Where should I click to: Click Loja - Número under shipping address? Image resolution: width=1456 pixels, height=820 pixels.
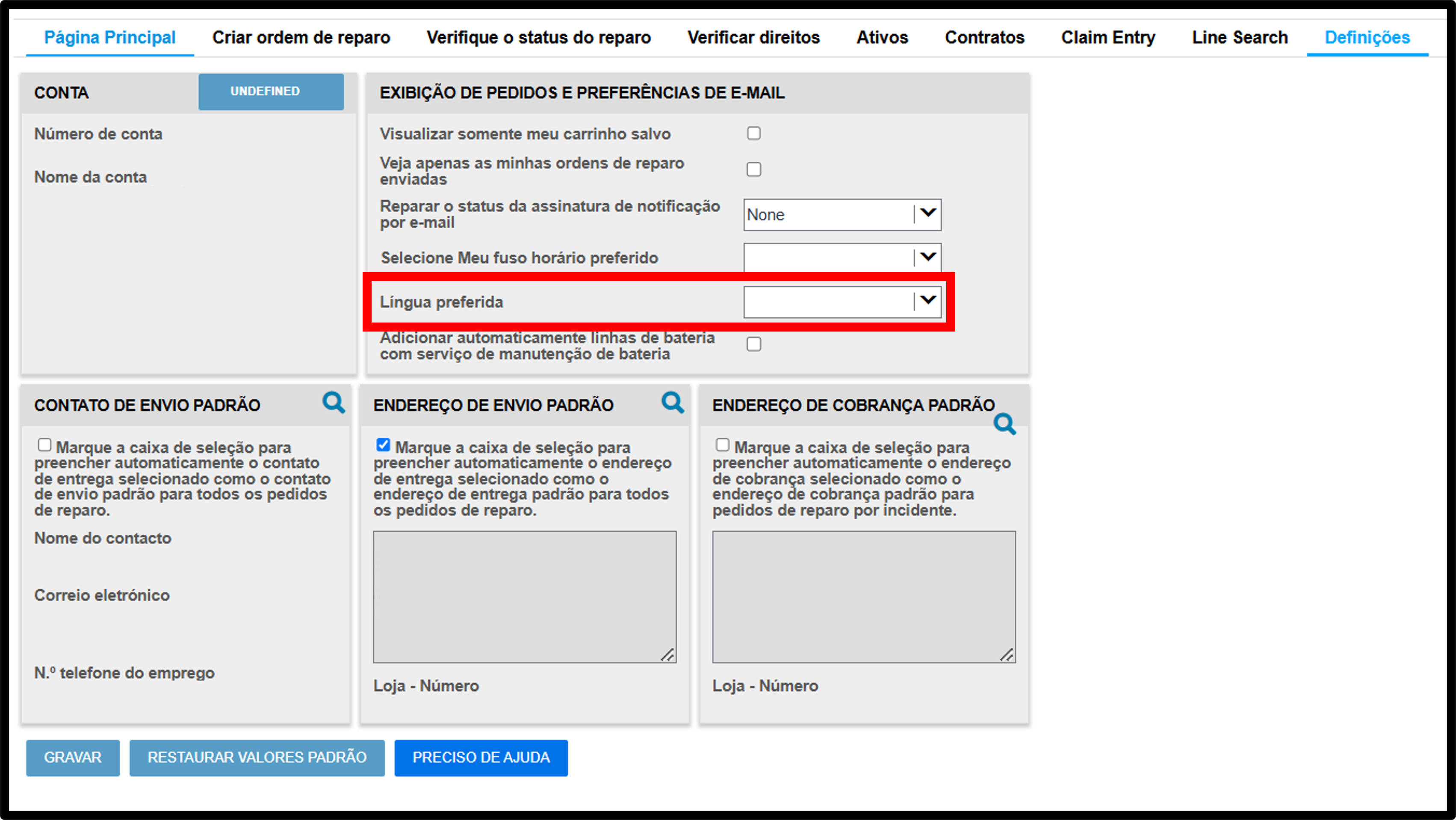coord(426,686)
